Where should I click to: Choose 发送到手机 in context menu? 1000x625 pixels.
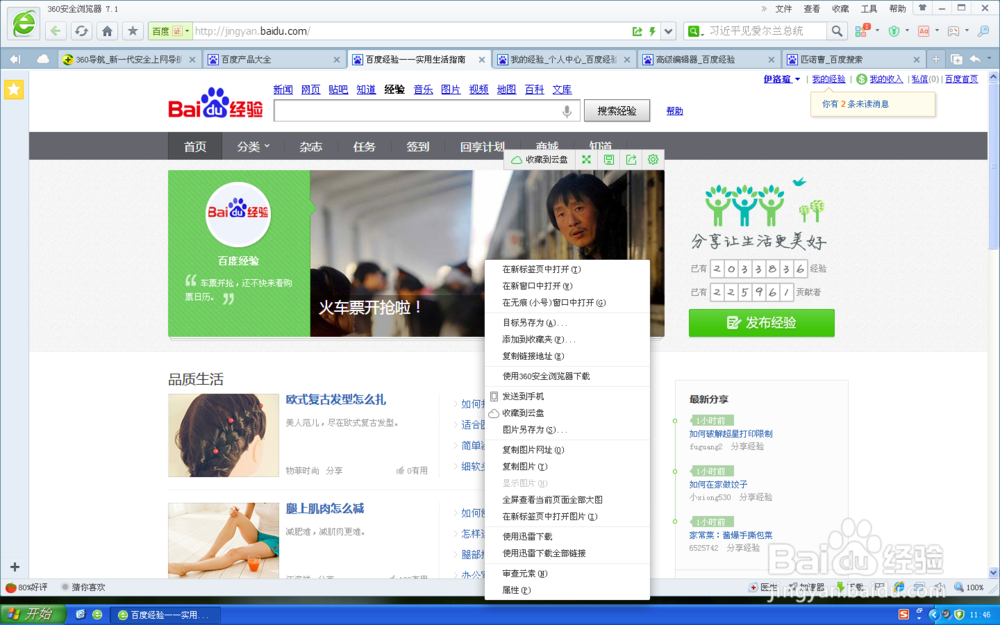pyautogui.click(x=567, y=396)
